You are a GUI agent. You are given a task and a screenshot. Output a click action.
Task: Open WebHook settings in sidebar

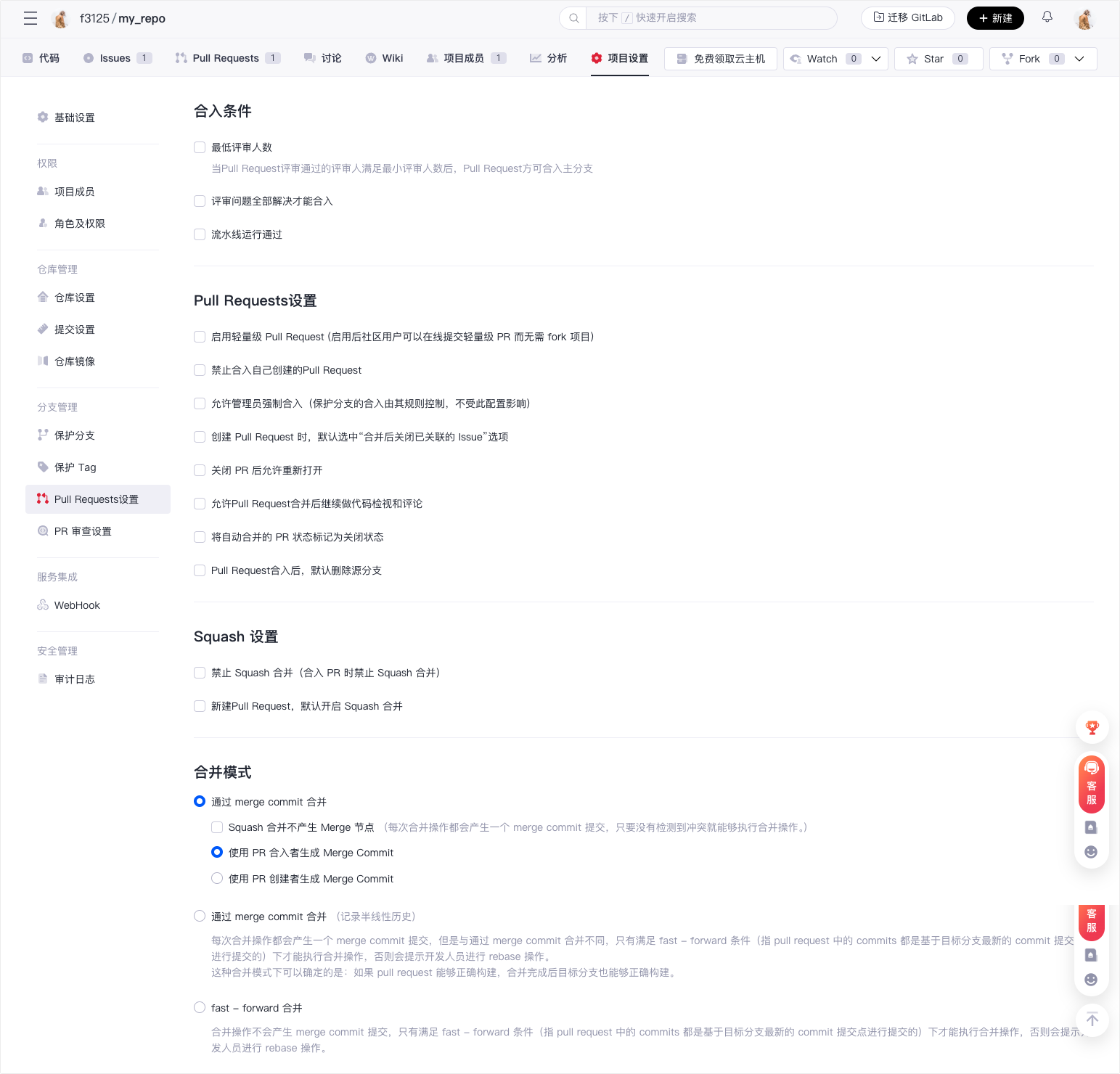77,605
